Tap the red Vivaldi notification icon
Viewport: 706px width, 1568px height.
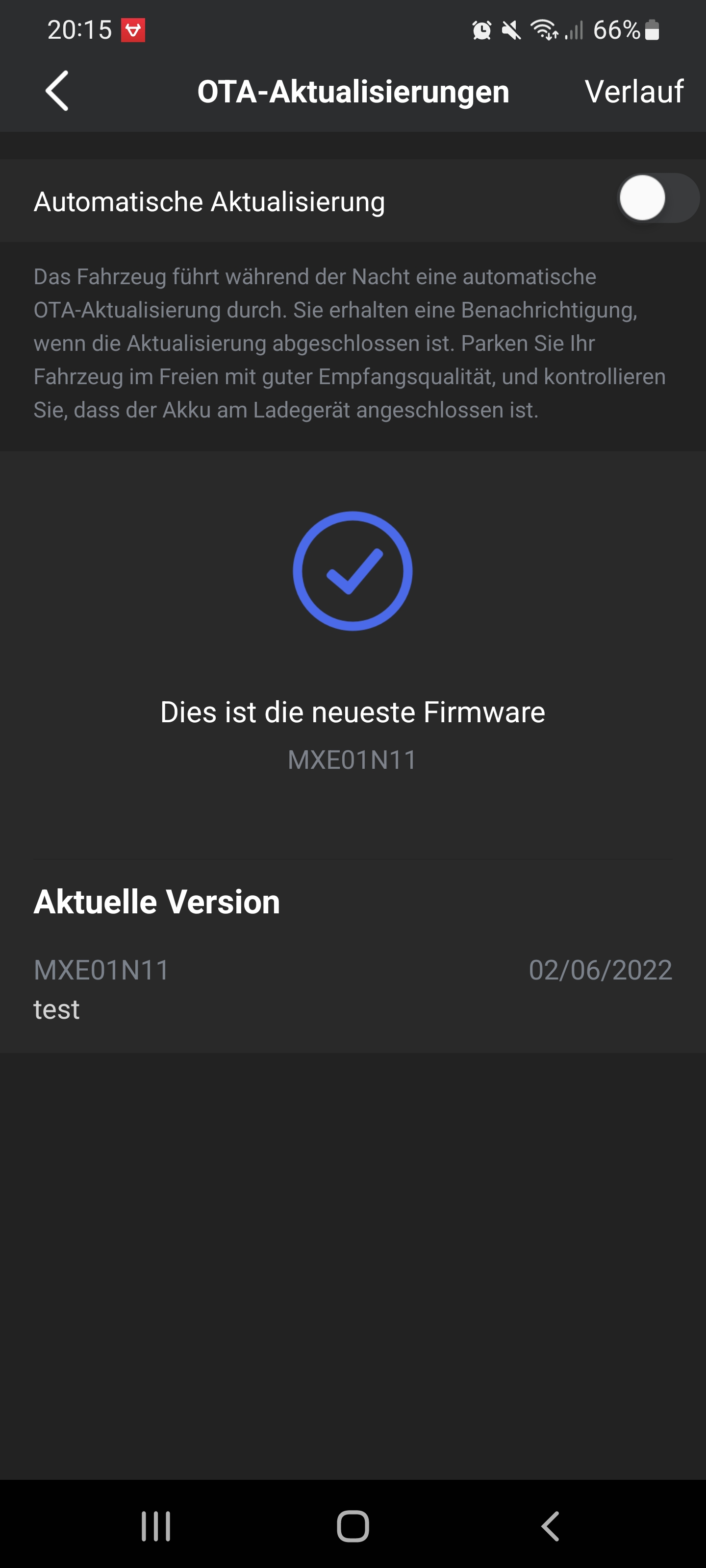[x=133, y=30]
